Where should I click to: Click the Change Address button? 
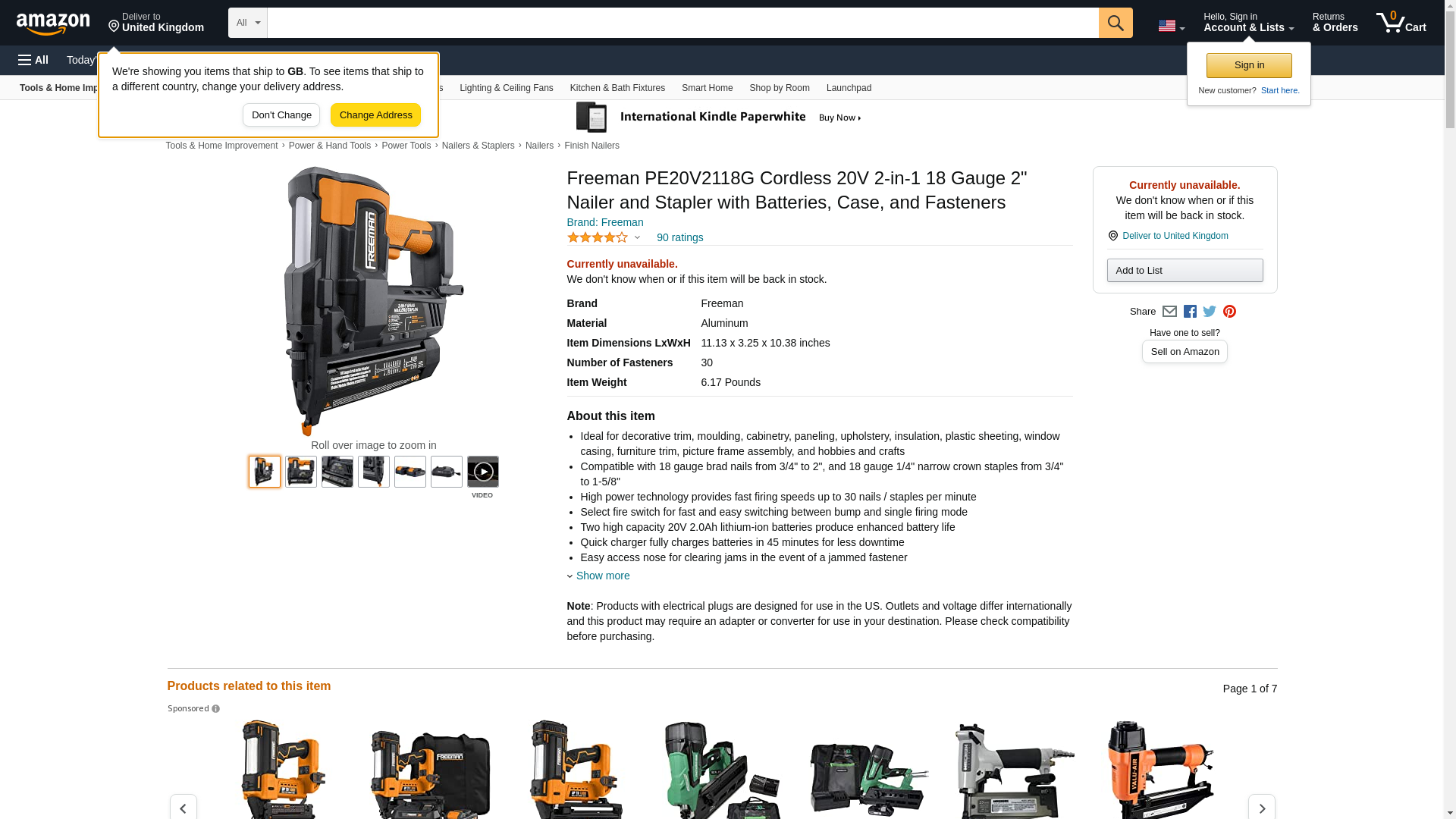tap(375, 115)
